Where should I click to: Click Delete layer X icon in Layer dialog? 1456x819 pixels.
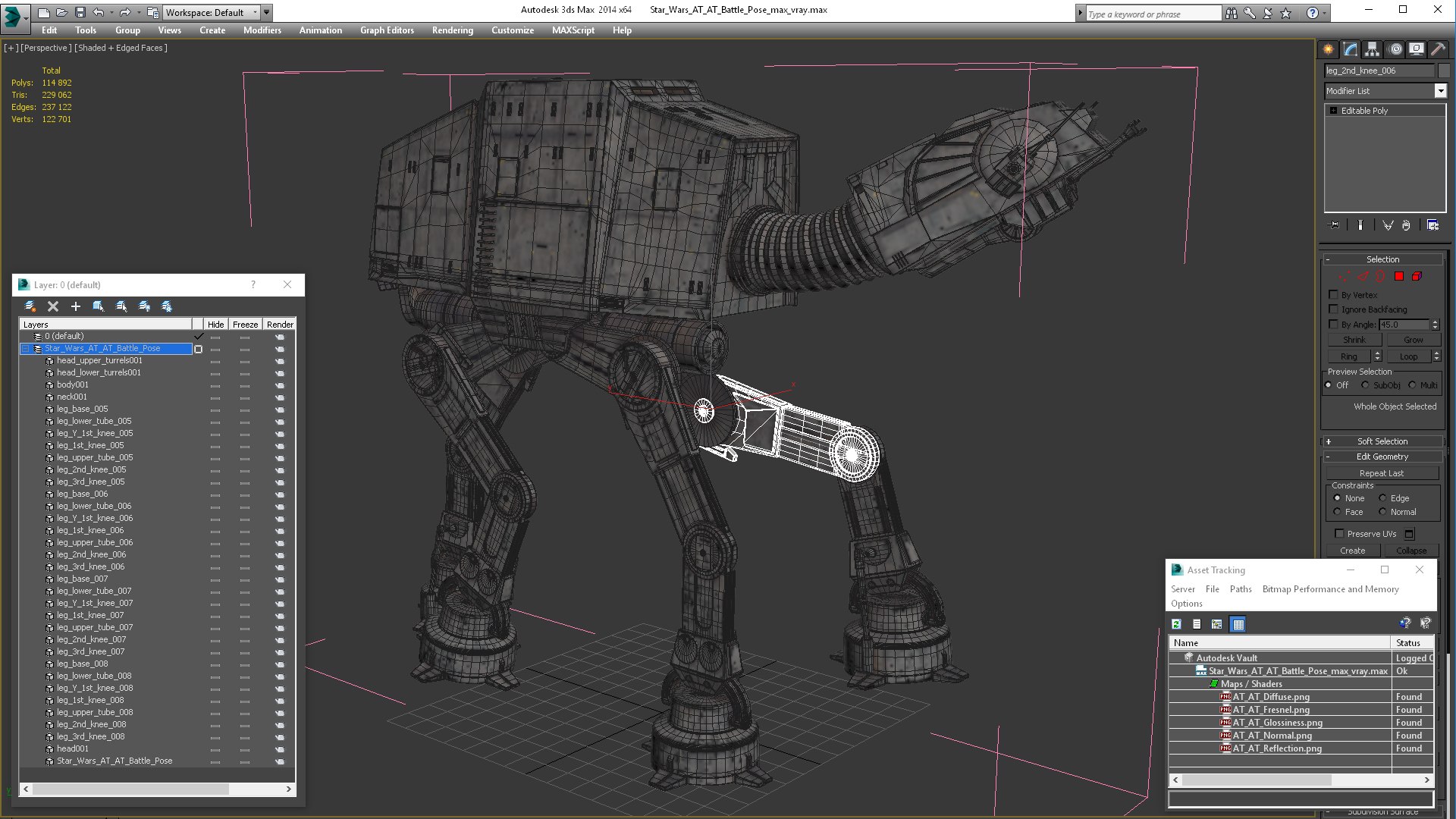click(53, 306)
